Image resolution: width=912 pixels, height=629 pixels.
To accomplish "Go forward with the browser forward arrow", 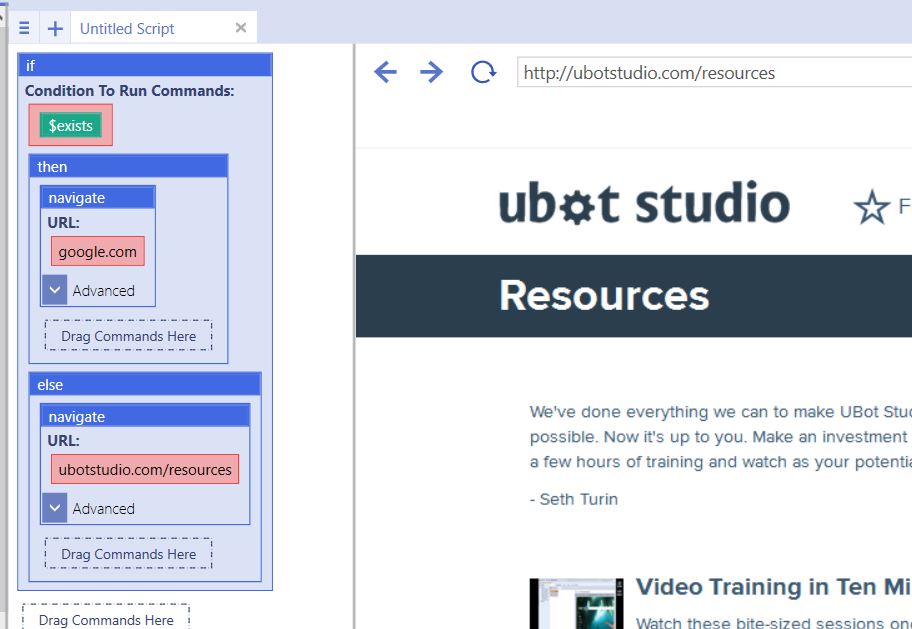I will click(x=432, y=72).
